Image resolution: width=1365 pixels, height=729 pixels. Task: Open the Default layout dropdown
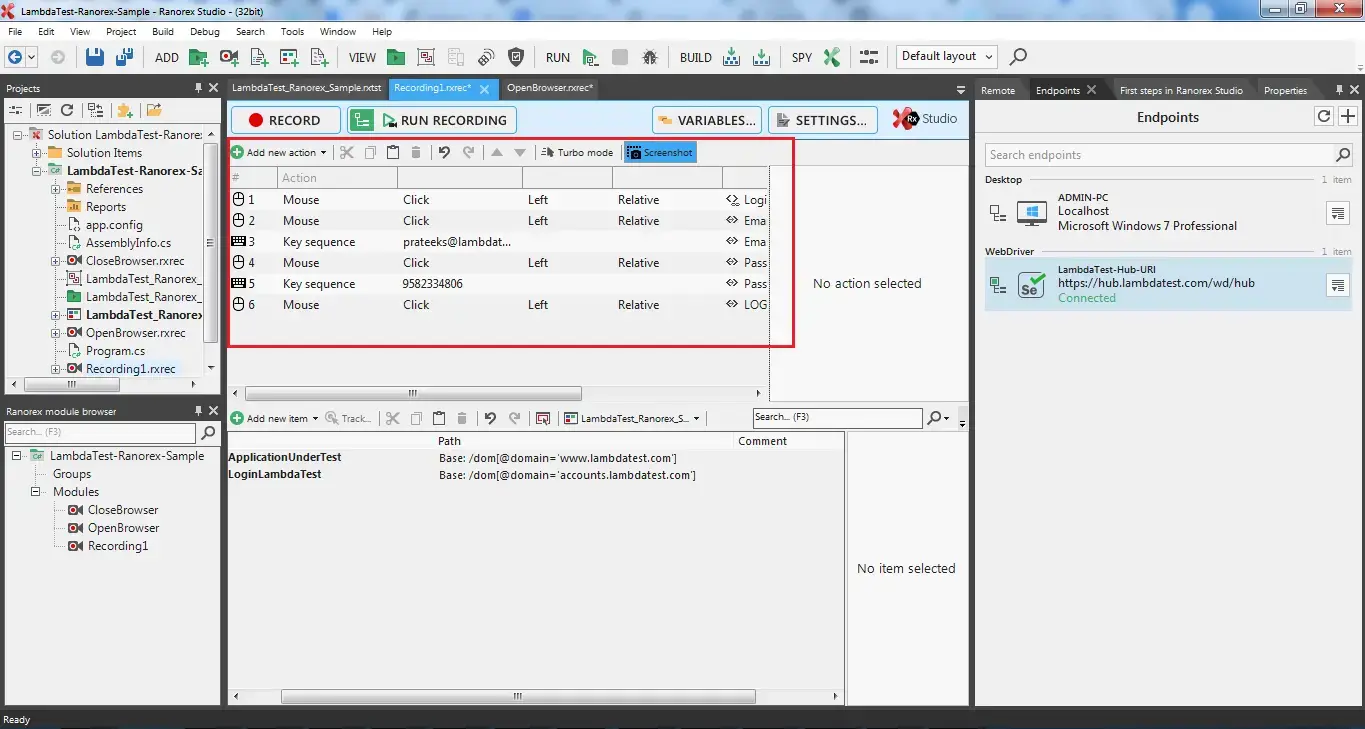(944, 56)
